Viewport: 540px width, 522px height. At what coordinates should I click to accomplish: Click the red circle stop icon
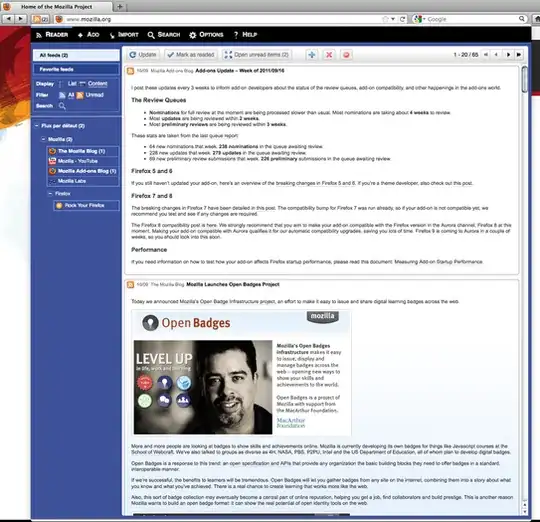click(346, 55)
